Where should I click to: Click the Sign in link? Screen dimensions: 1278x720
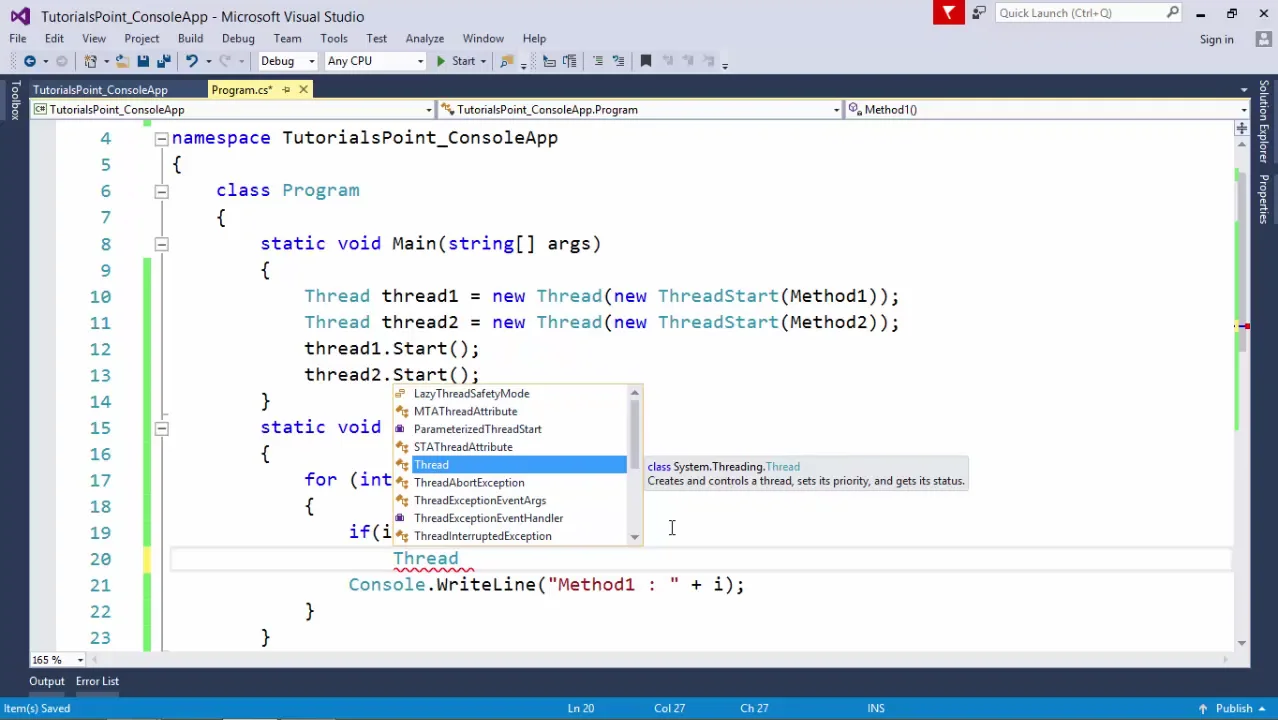tap(1216, 39)
